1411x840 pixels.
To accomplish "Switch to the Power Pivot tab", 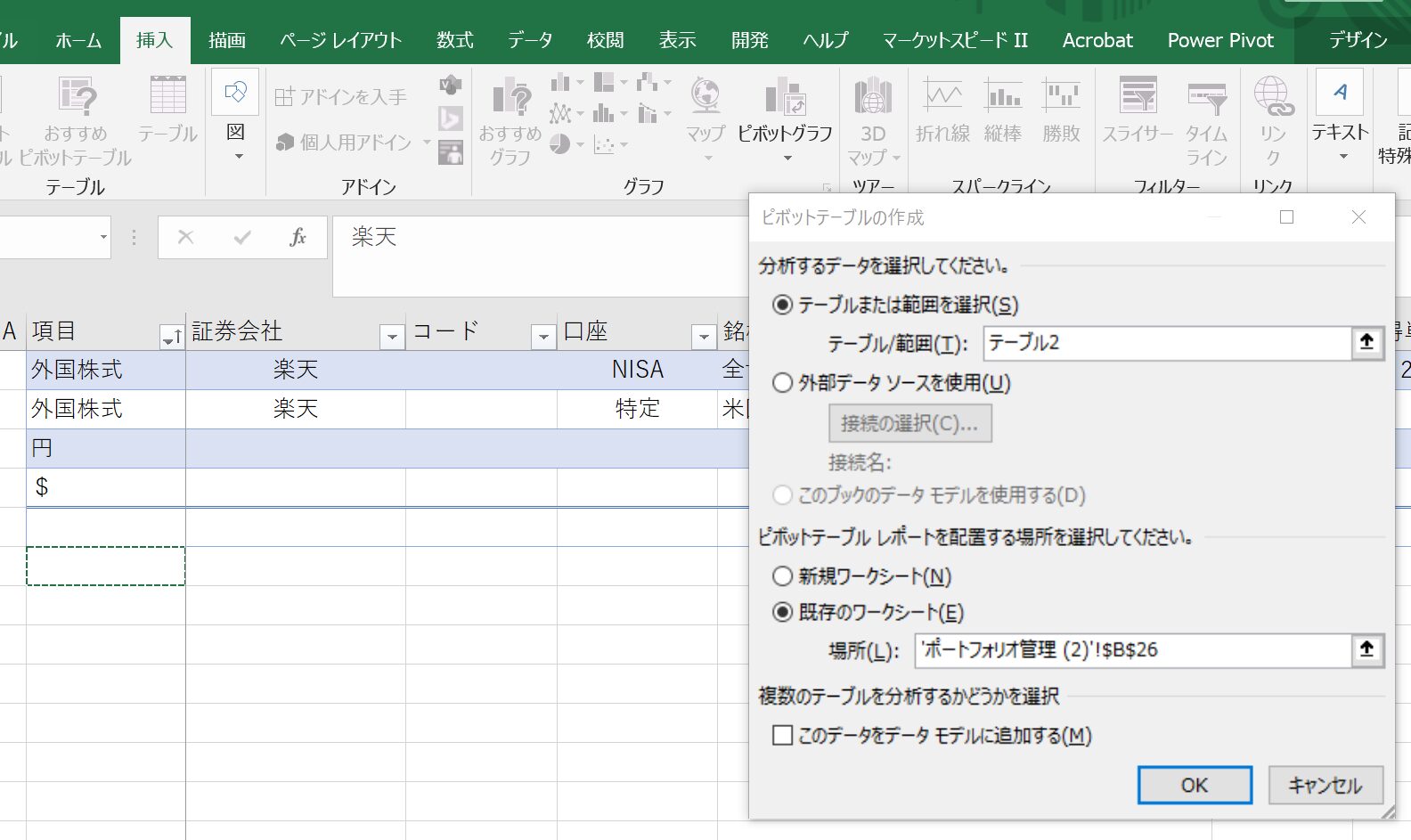I will [x=1220, y=40].
